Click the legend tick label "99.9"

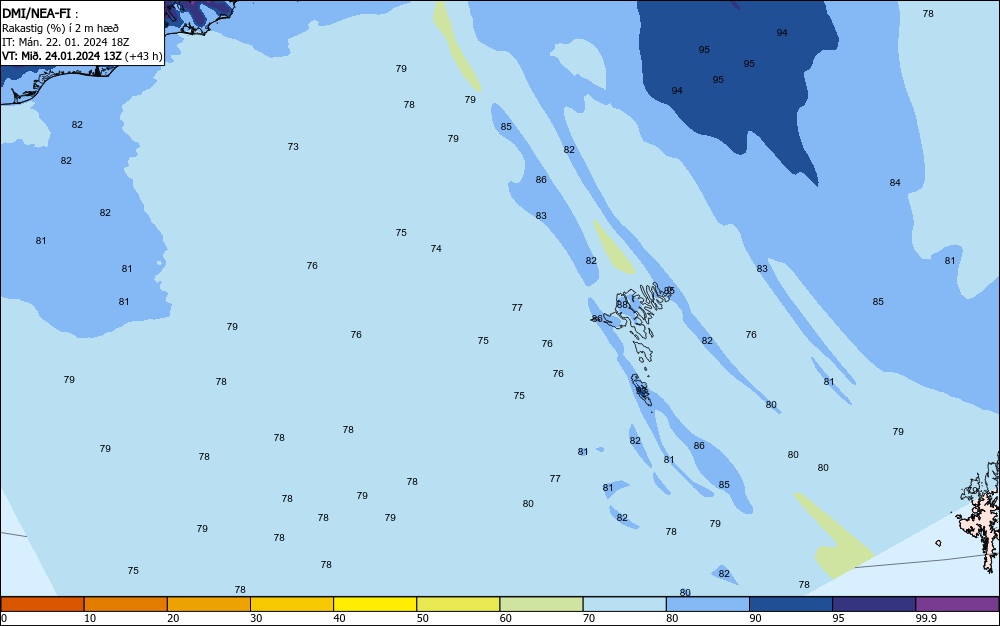click(926, 618)
